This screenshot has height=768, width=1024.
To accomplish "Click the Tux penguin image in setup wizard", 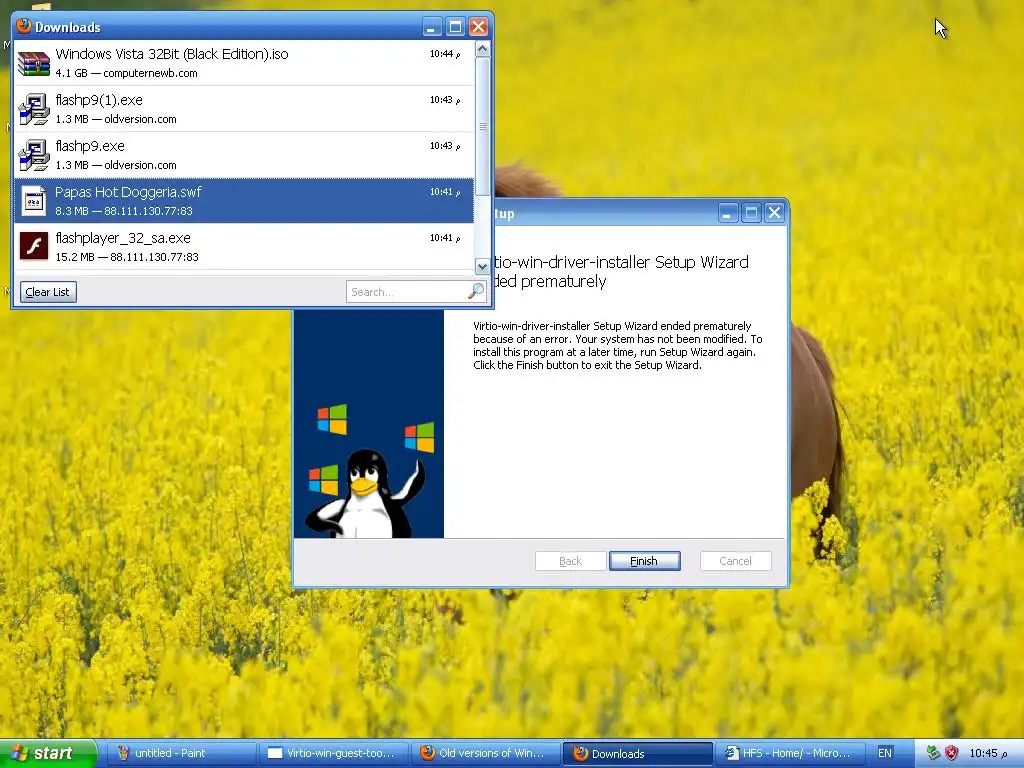I will (x=364, y=492).
